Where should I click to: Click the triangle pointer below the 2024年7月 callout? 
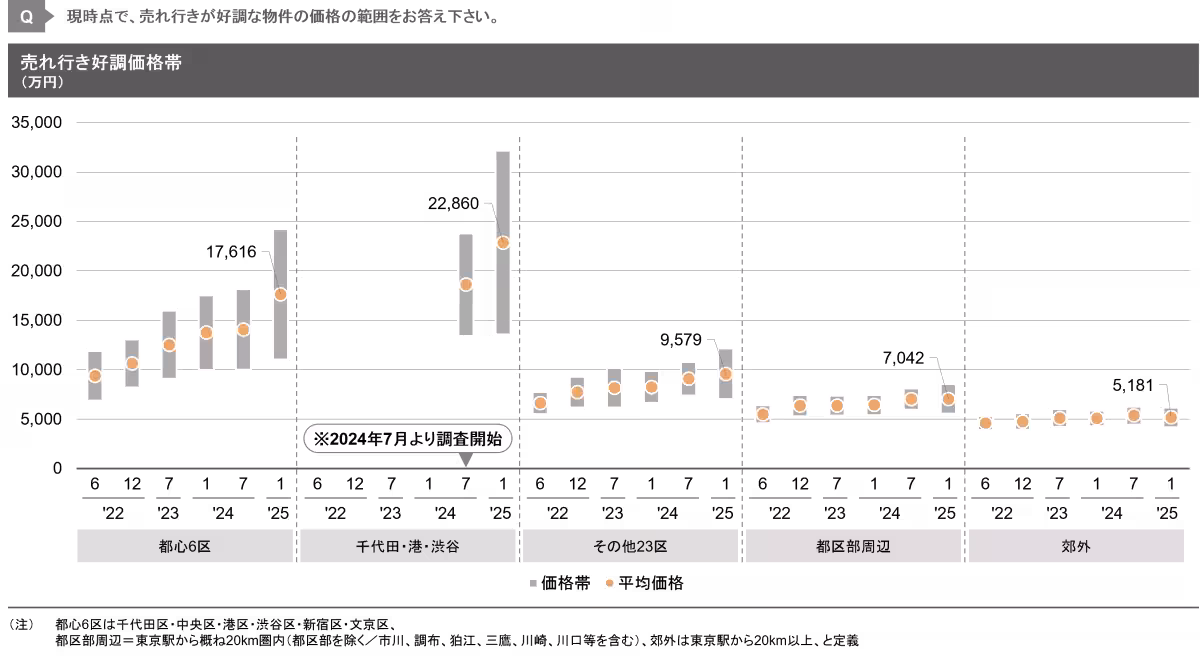(465, 460)
